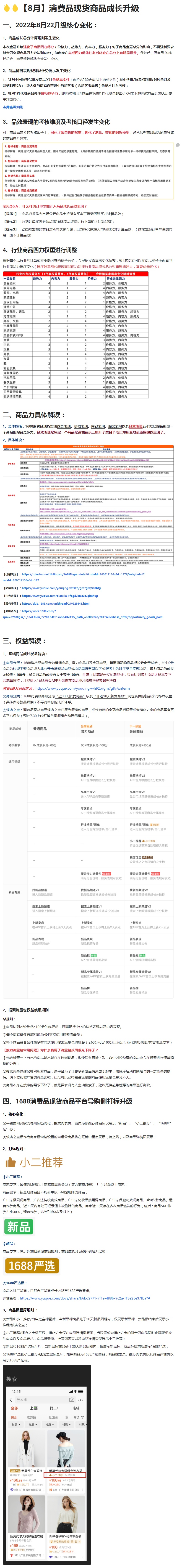Click the pink sweater product photo in phone screenshot
182x1568 pixels.
tap(27, 1515)
